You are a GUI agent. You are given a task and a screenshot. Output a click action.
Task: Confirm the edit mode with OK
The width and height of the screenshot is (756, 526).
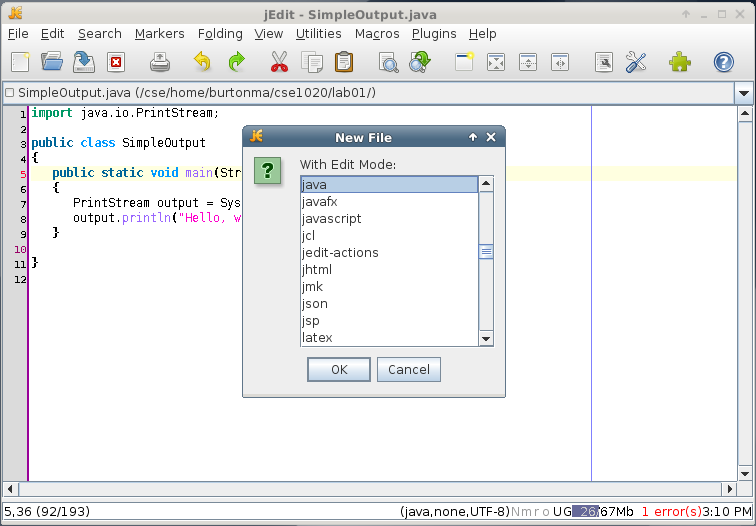(339, 369)
